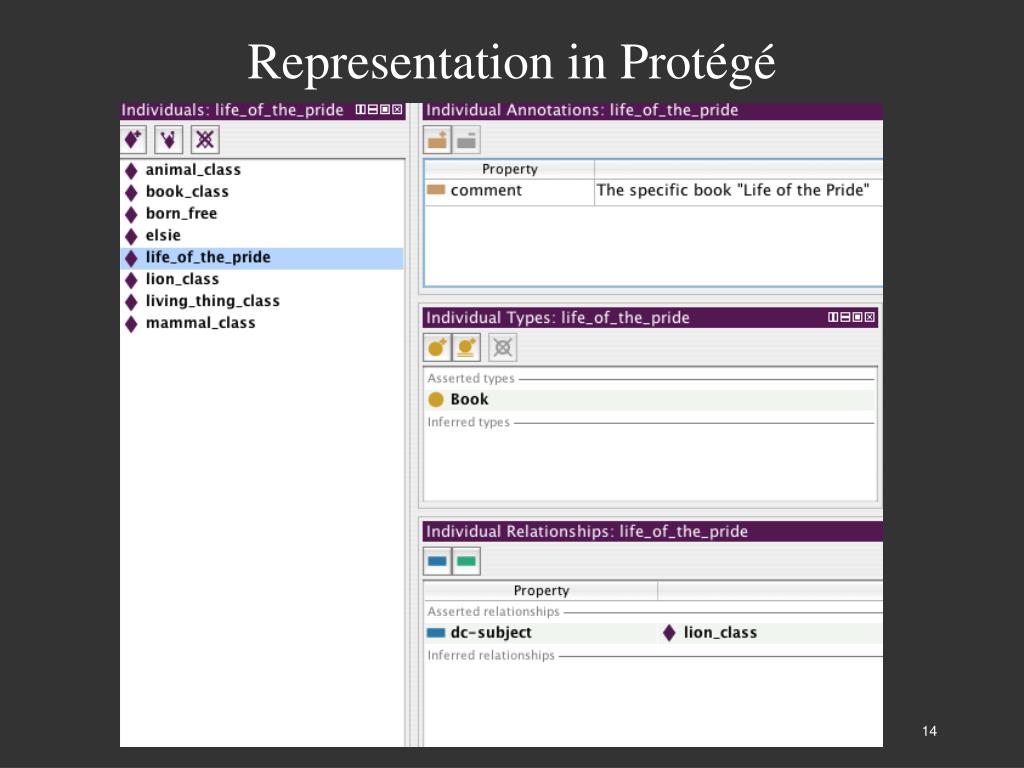Click the remove annotation icon
1024x768 pixels.
click(466, 139)
